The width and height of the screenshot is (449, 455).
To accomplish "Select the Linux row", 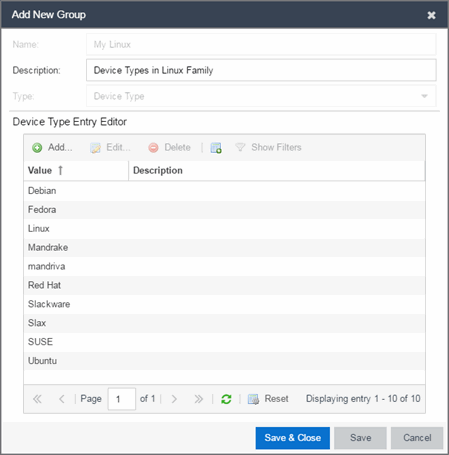I will 224,229.
